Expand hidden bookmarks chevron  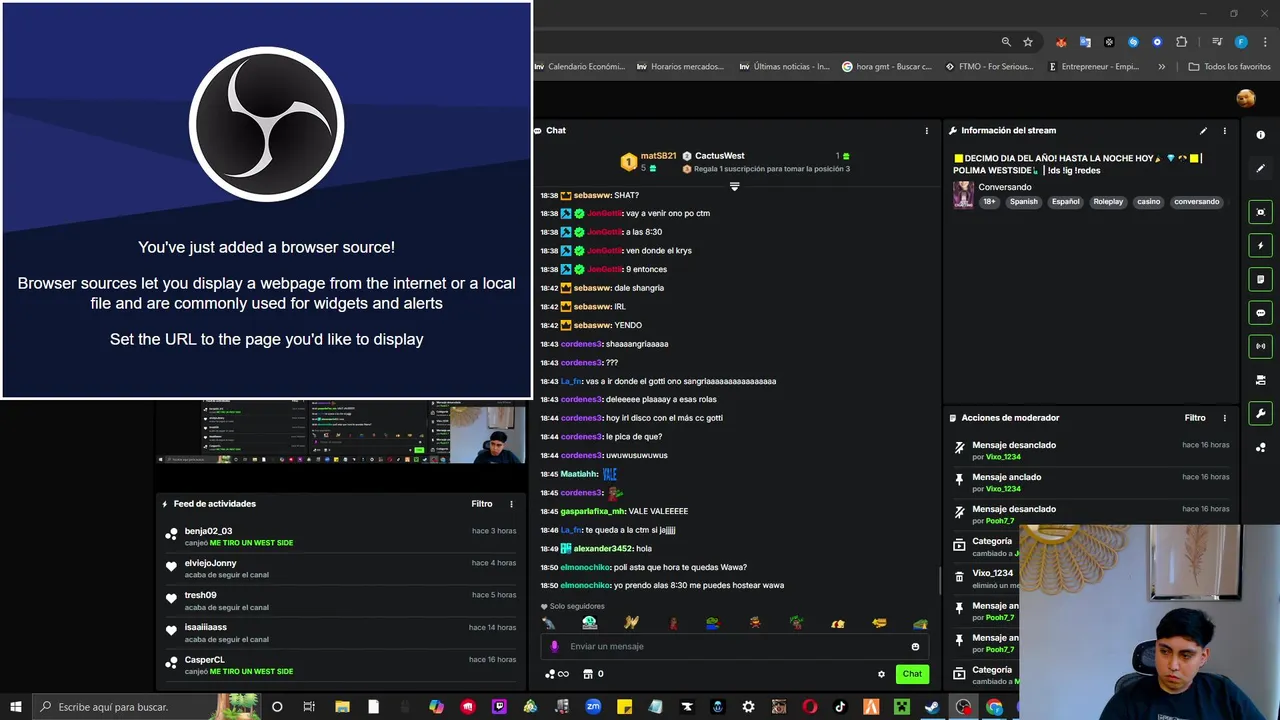click(1161, 67)
